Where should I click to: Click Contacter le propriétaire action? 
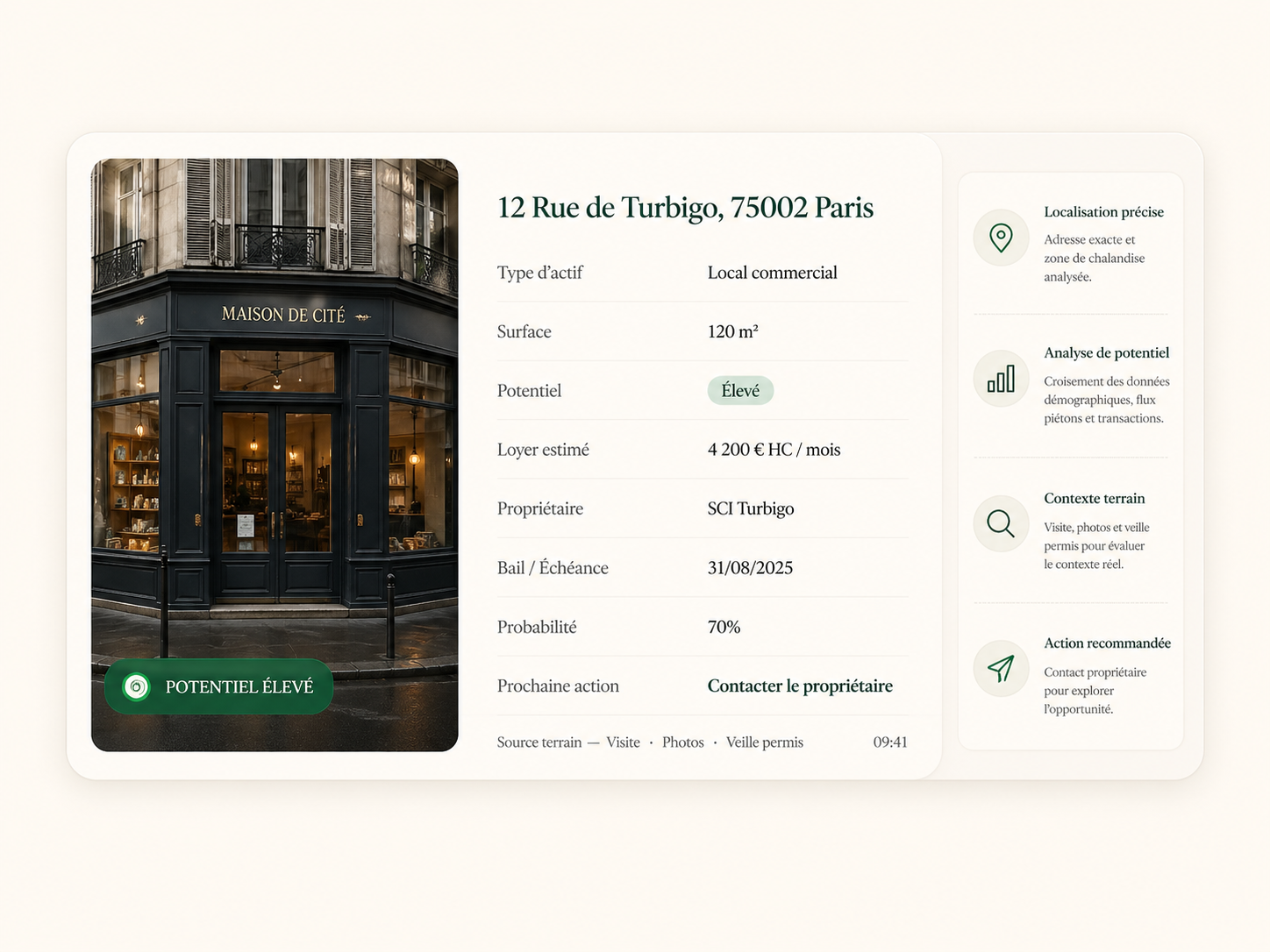[x=800, y=686]
